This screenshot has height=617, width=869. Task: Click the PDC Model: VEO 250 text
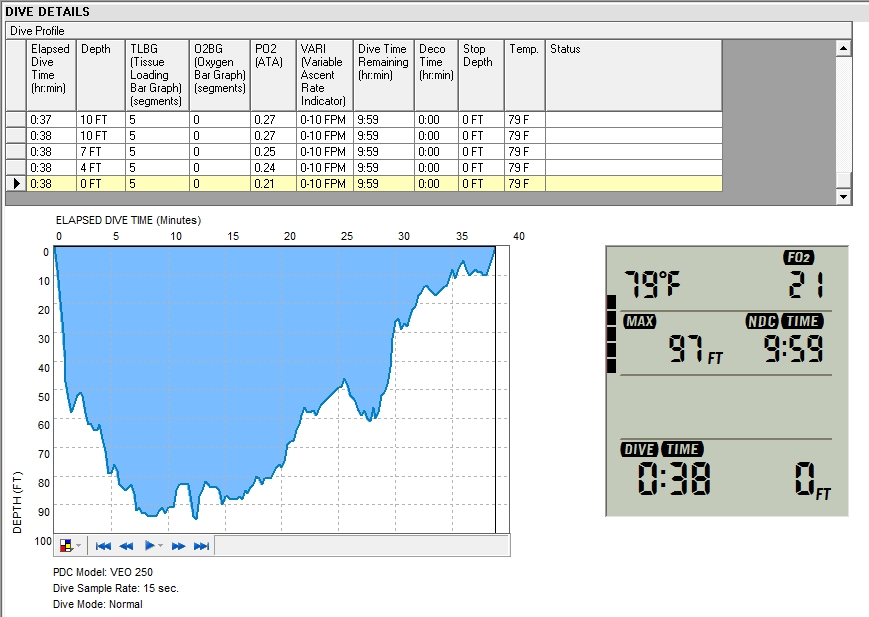pyautogui.click(x=103, y=572)
